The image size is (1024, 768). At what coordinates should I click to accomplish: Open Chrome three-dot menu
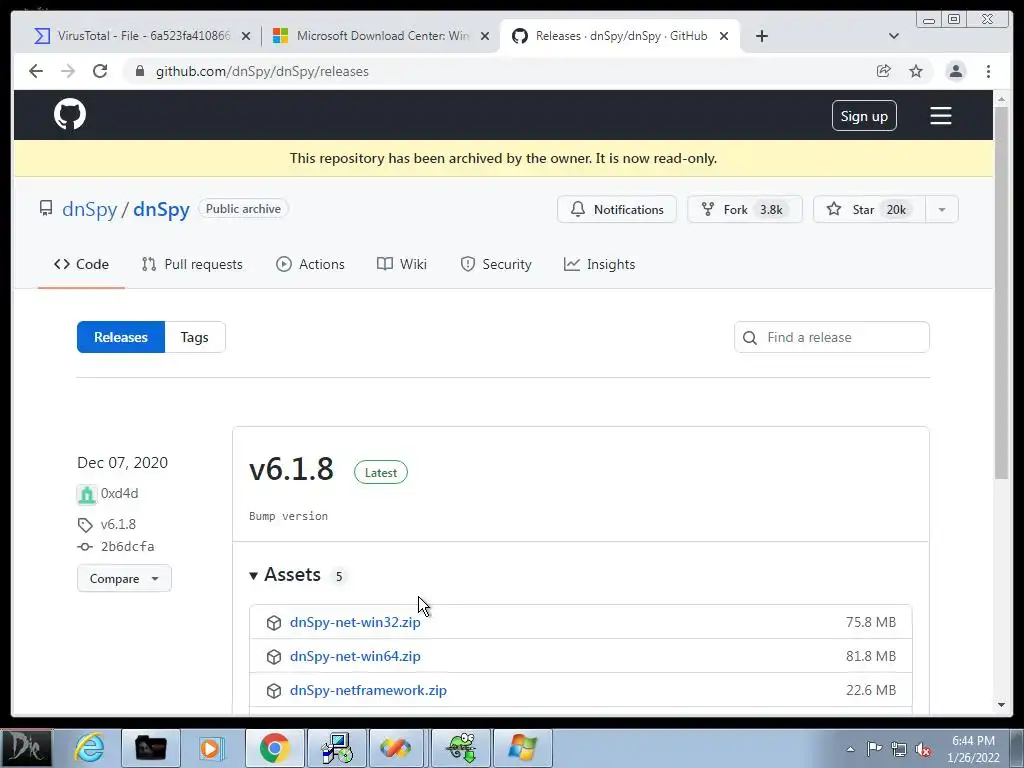(988, 71)
